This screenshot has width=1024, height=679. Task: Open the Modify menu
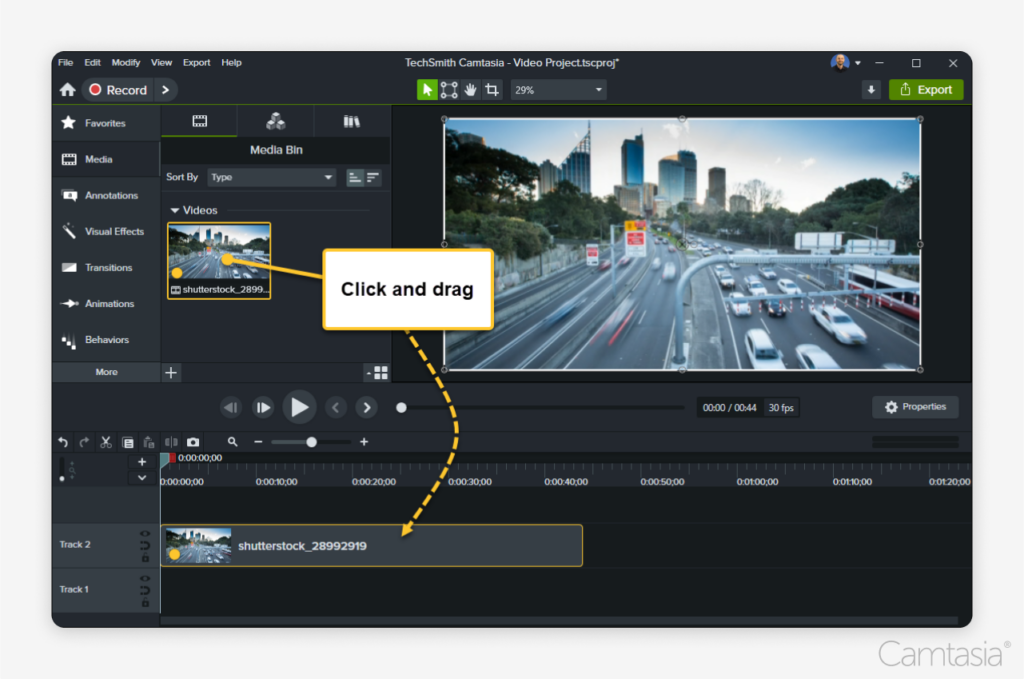(x=125, y=62)
